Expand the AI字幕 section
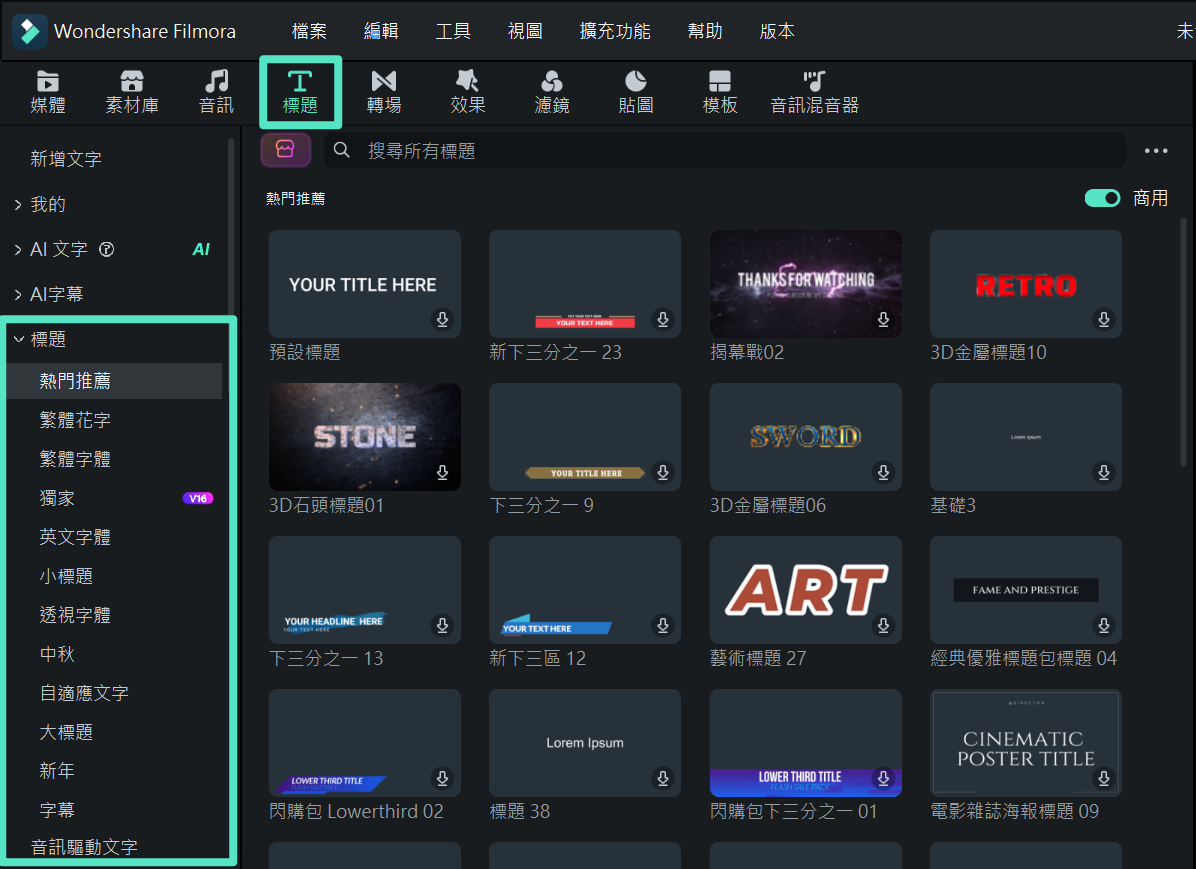 (18, 294)
